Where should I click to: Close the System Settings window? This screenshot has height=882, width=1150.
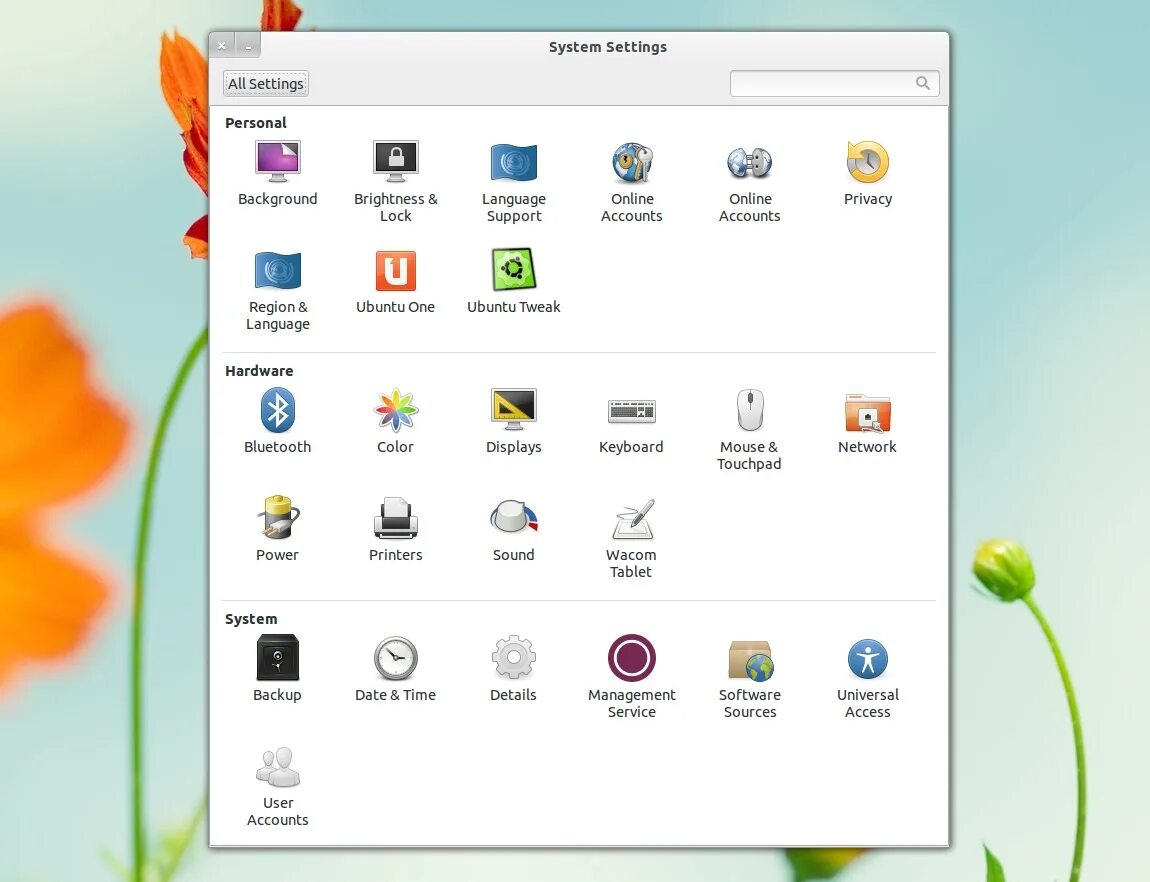[221, 45]
